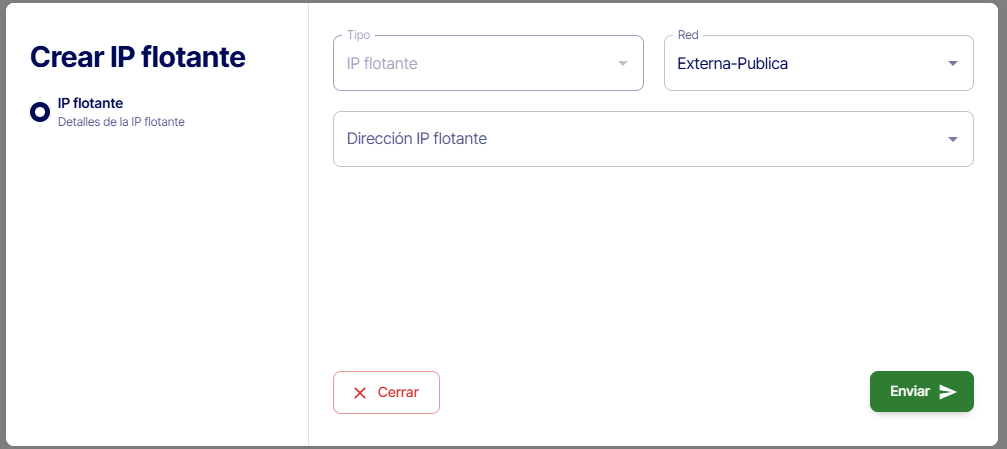Click the paper plane icon on Enviar
The height and width of the screenshot is (449, 1007).
[x=948, y=392]
